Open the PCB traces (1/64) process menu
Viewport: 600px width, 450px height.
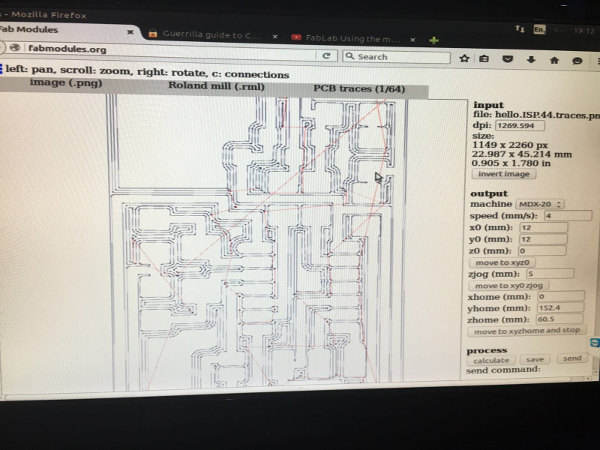359,89
